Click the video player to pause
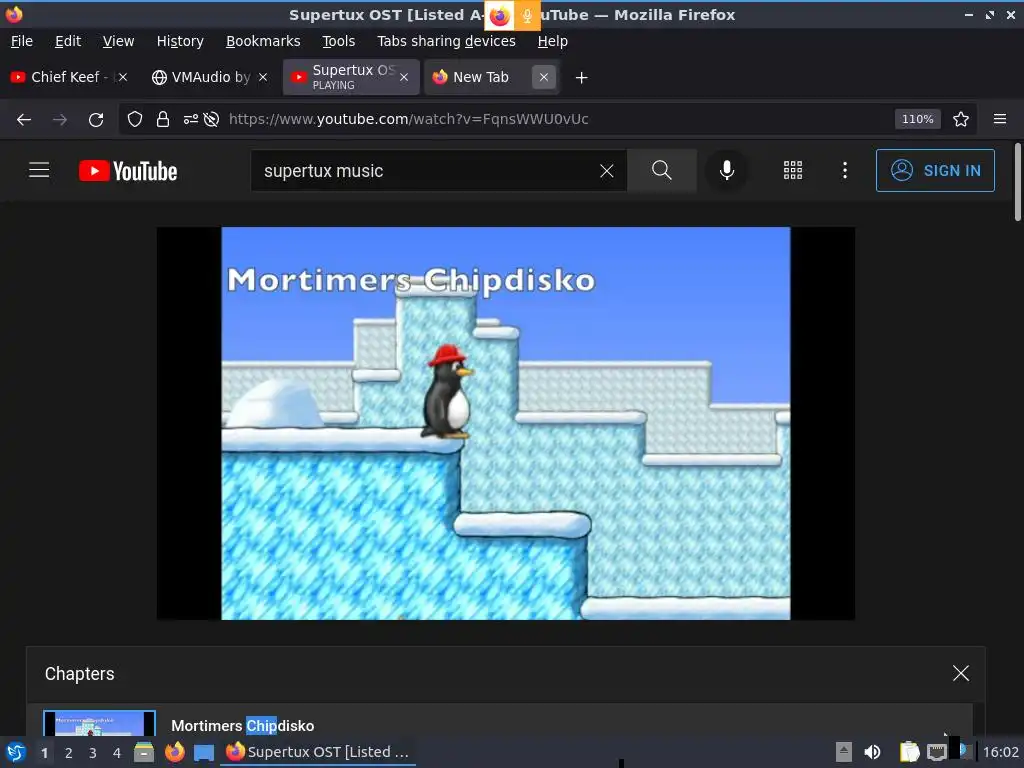 (505, 423)
